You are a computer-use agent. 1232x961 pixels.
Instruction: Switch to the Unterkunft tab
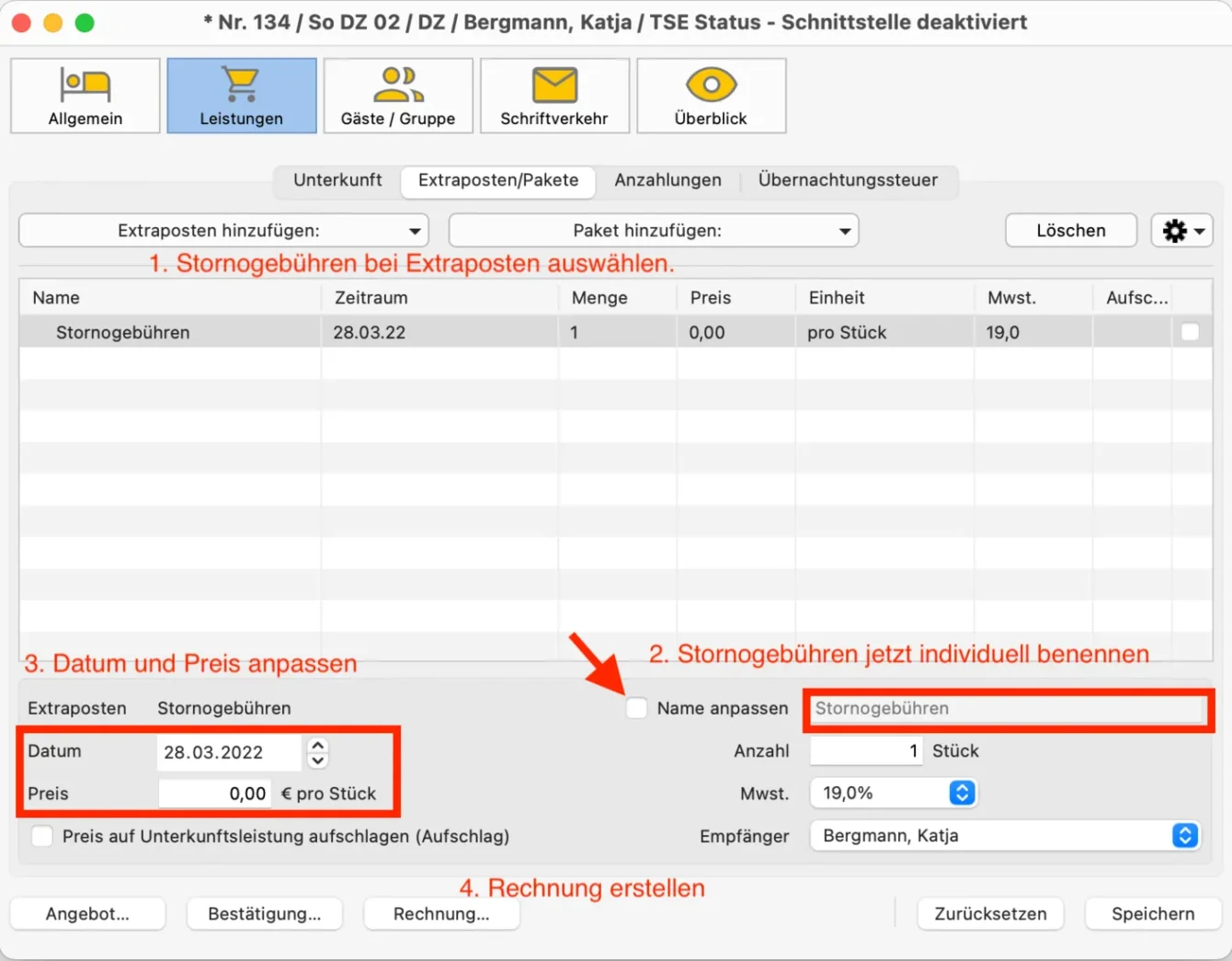337,180
